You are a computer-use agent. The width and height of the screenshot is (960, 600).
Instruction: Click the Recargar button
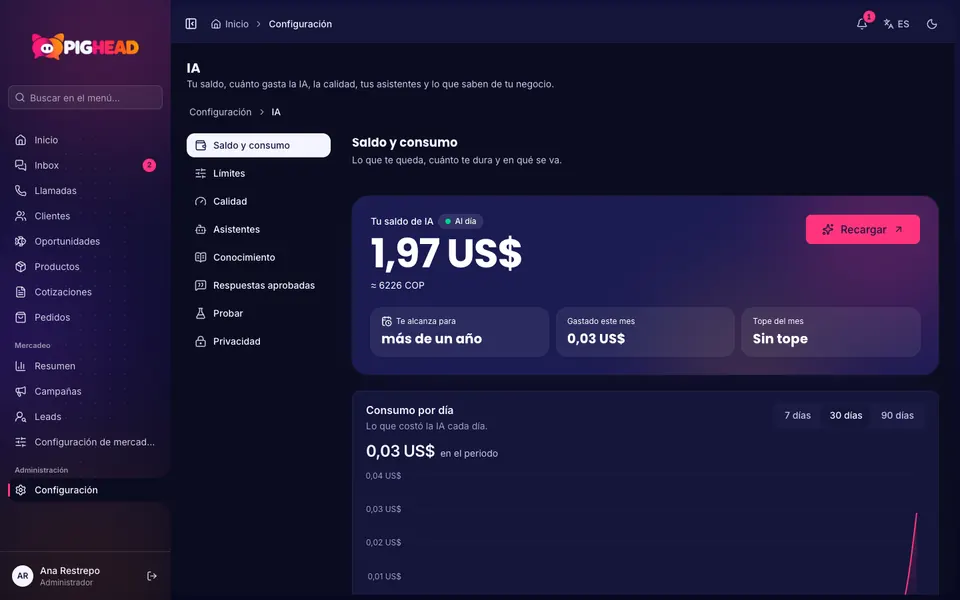pos(863,230)
